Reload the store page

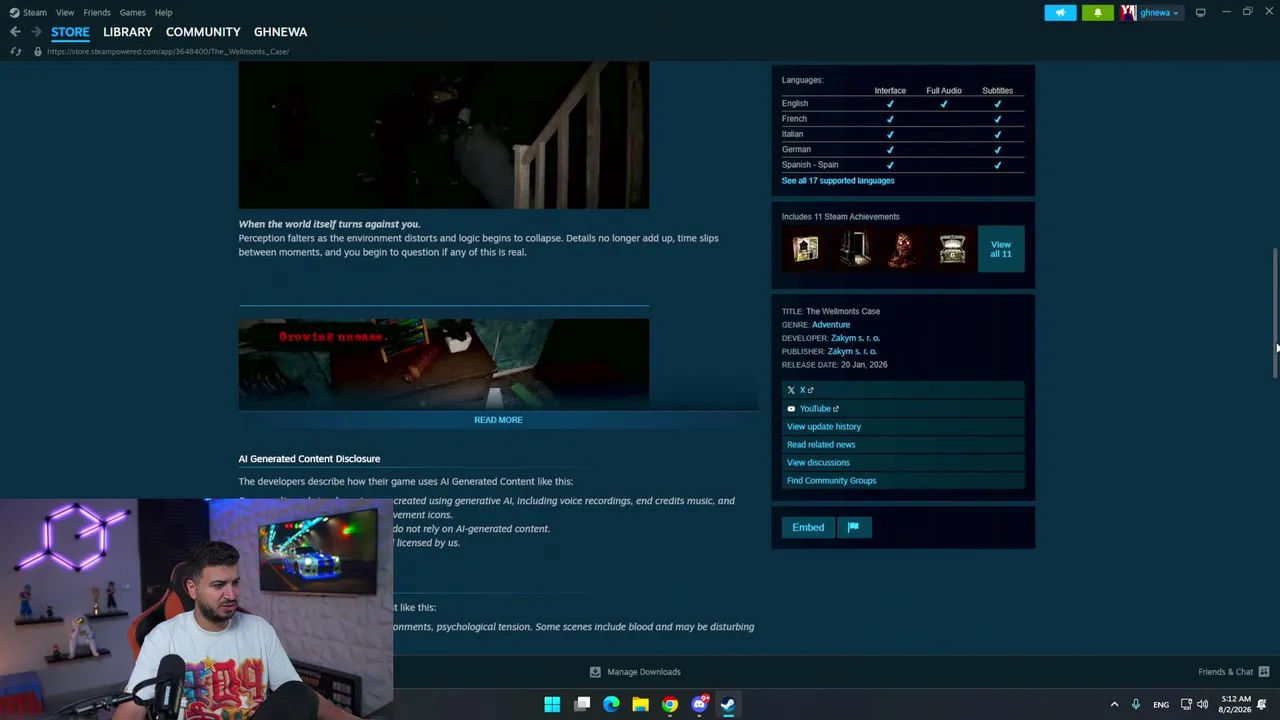point(15,51)
